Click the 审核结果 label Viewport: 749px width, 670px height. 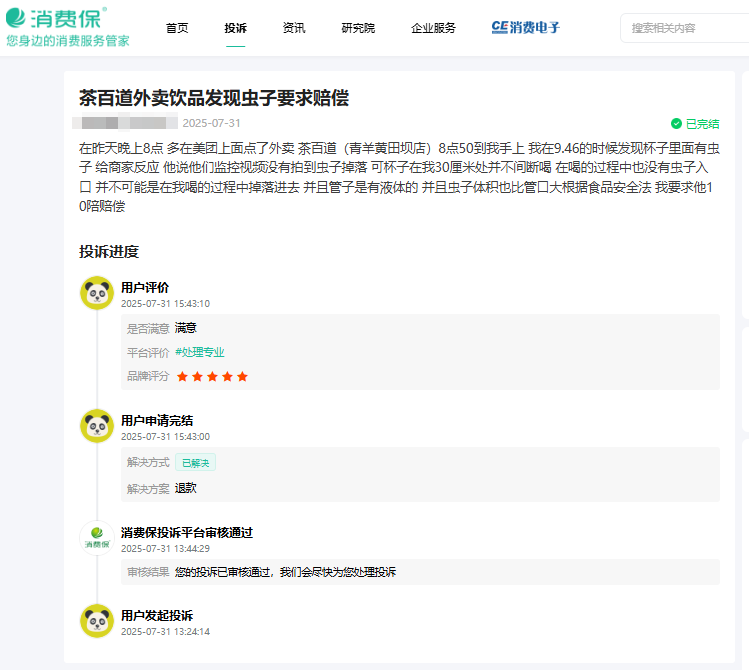(148, 572)
